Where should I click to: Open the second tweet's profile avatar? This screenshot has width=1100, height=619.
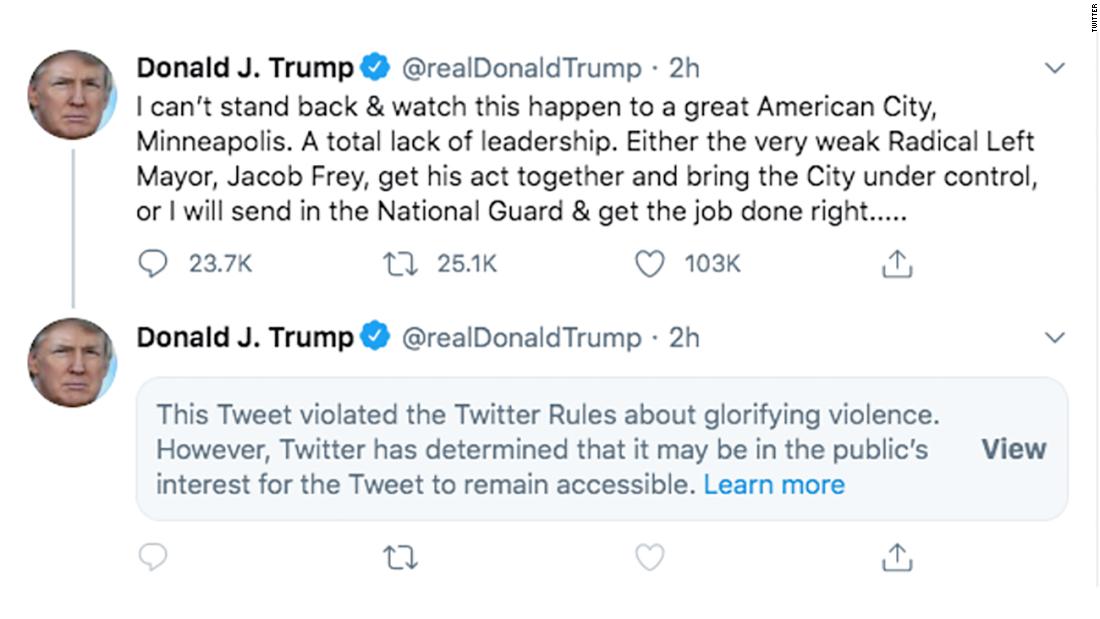click(x=71, y=362)
